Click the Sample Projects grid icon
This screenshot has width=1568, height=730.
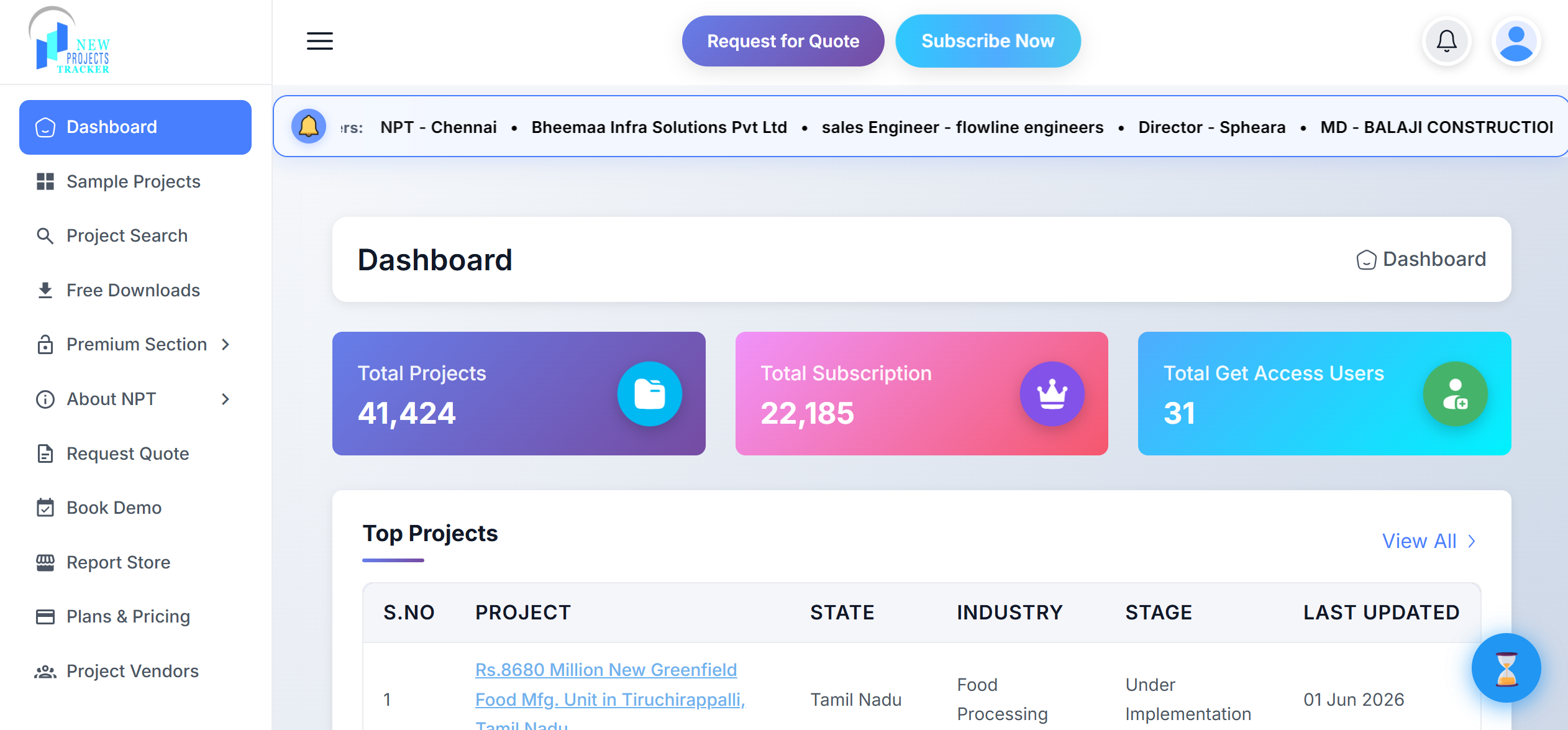tap(45, 181)
